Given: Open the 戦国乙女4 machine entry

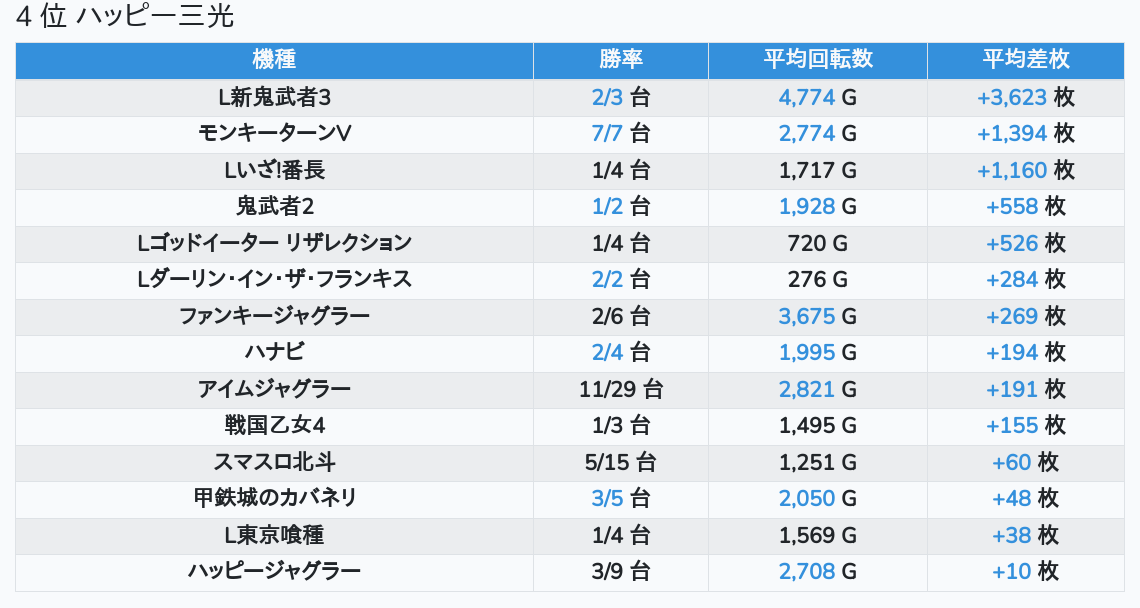Looking at the screenshot, I should pyautogui.click(x=274, y=425).
